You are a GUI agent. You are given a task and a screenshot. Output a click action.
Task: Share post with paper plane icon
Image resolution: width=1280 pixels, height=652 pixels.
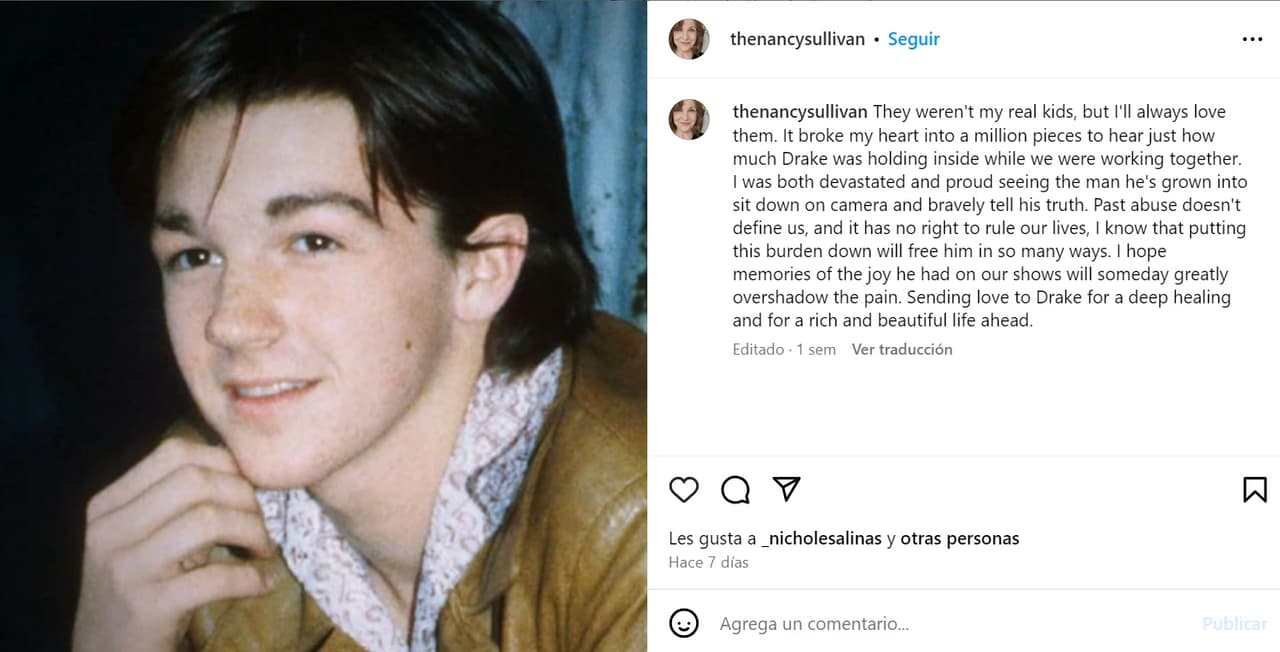click(x=787, y=488)
